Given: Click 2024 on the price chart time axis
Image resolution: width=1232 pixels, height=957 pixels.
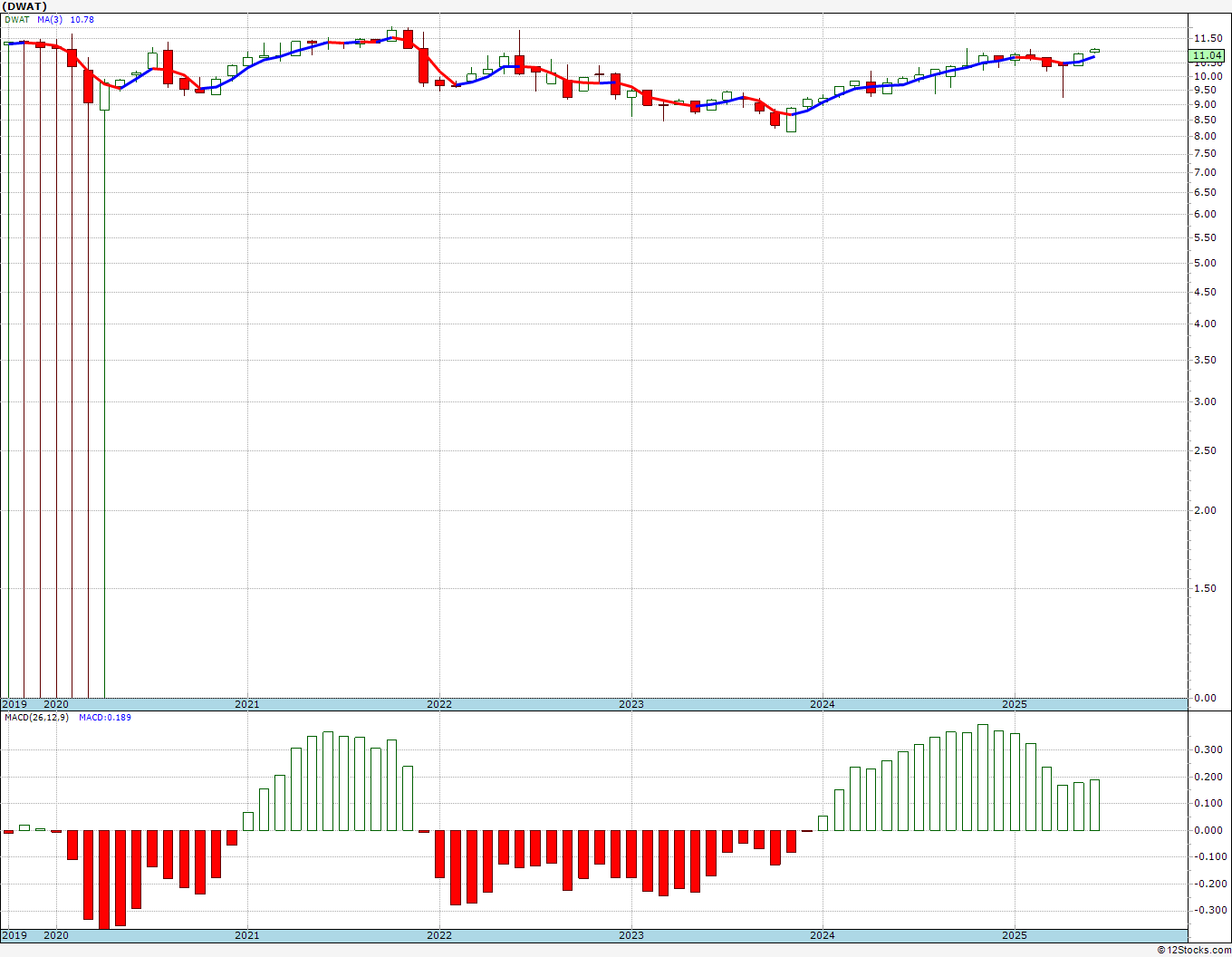Looking at the screenshot, I should 823,704.
